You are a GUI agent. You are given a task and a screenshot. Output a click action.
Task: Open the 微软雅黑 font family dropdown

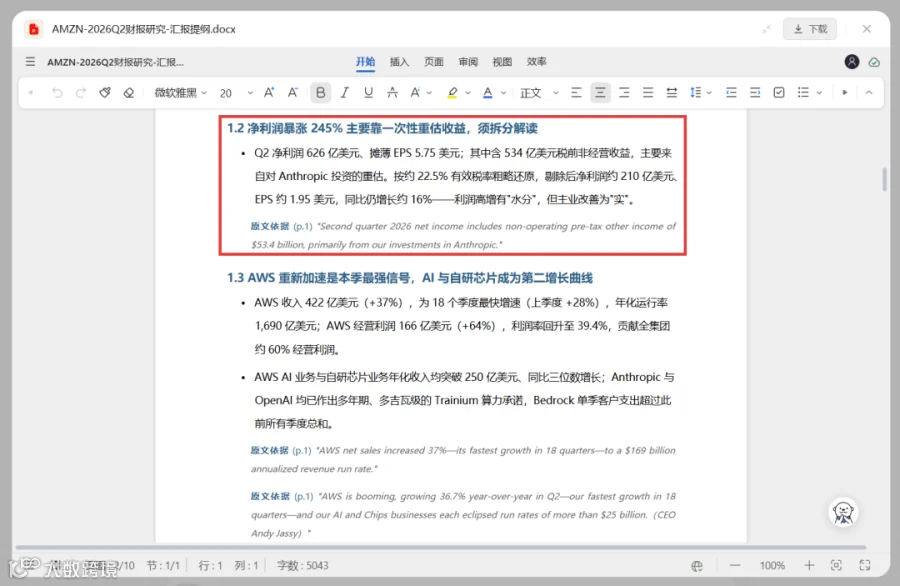(180, 92)
